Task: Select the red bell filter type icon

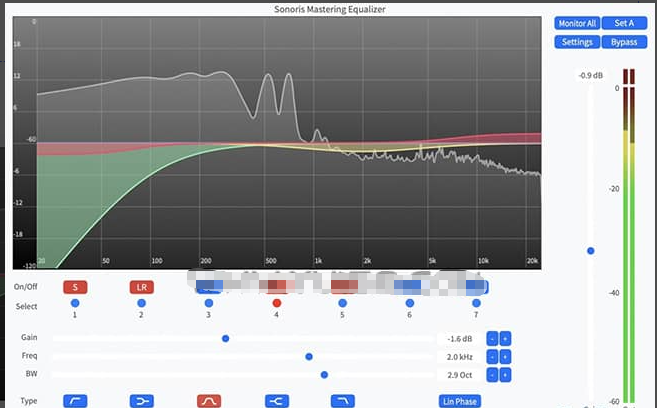Action: [209, 401]
